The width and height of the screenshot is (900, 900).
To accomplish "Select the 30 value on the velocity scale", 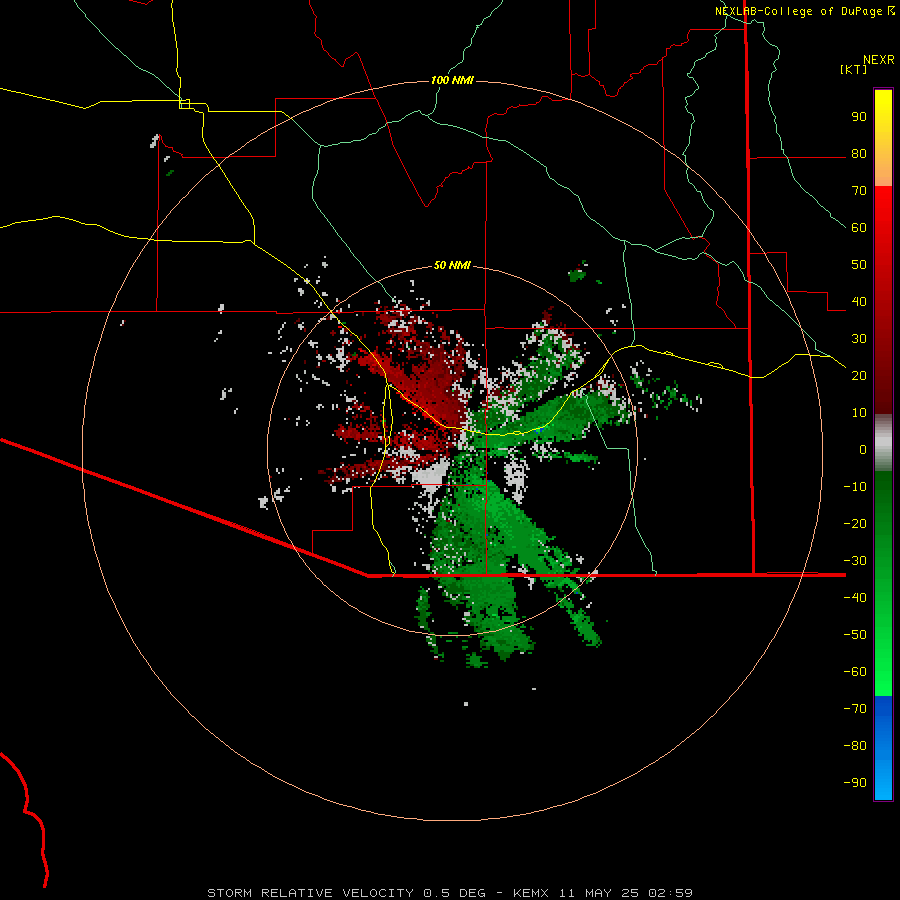I will coord(859,339).
